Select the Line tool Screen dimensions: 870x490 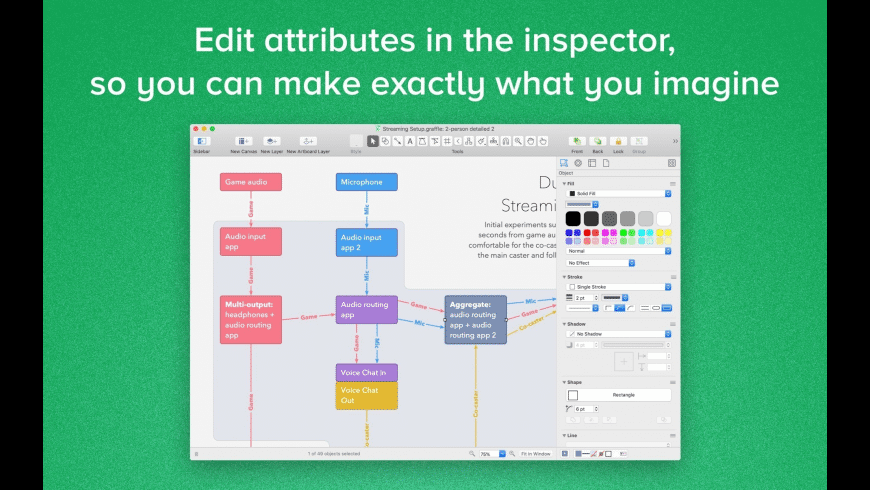tap(398, 142)
